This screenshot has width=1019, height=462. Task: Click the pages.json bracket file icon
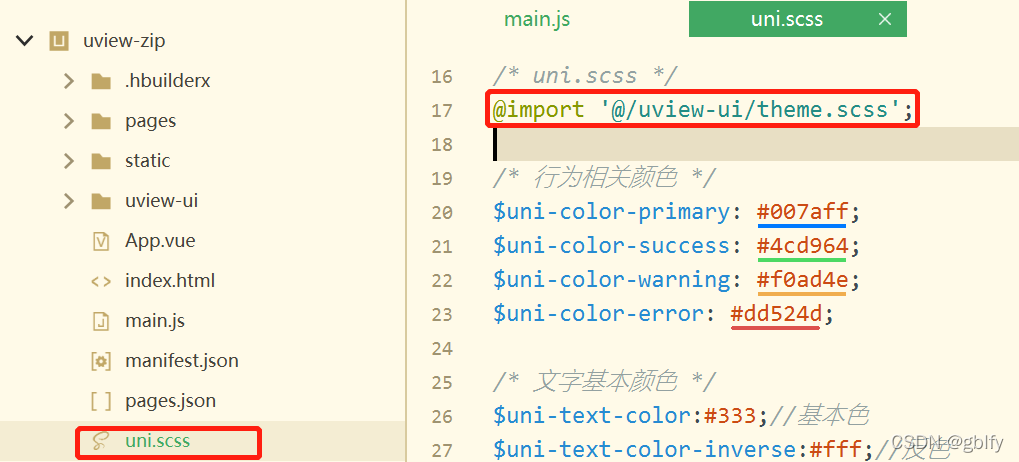[x=101, y=402]
